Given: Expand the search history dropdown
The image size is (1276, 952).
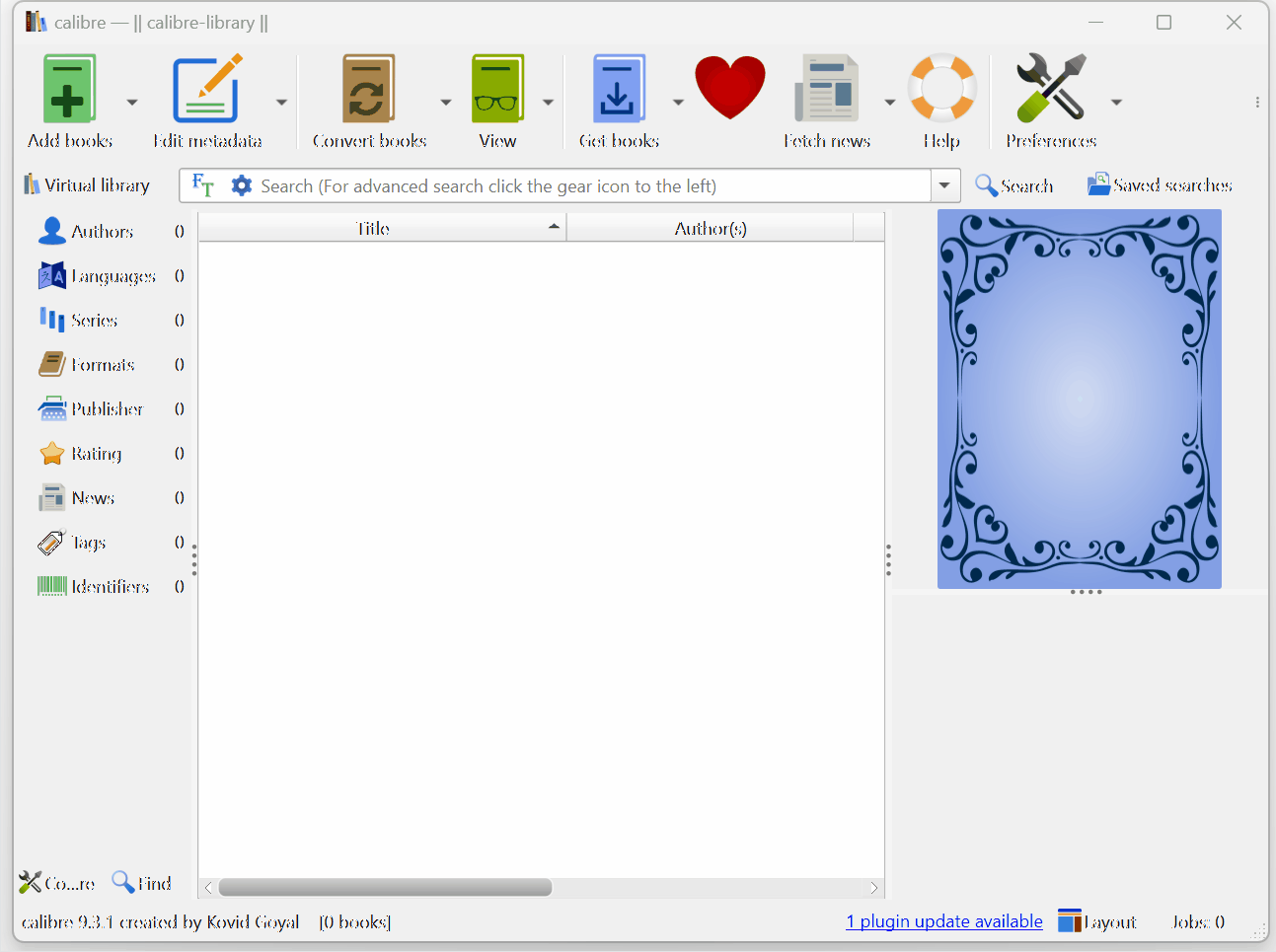Looking at the screenshot, I should (x=944, y=184).
